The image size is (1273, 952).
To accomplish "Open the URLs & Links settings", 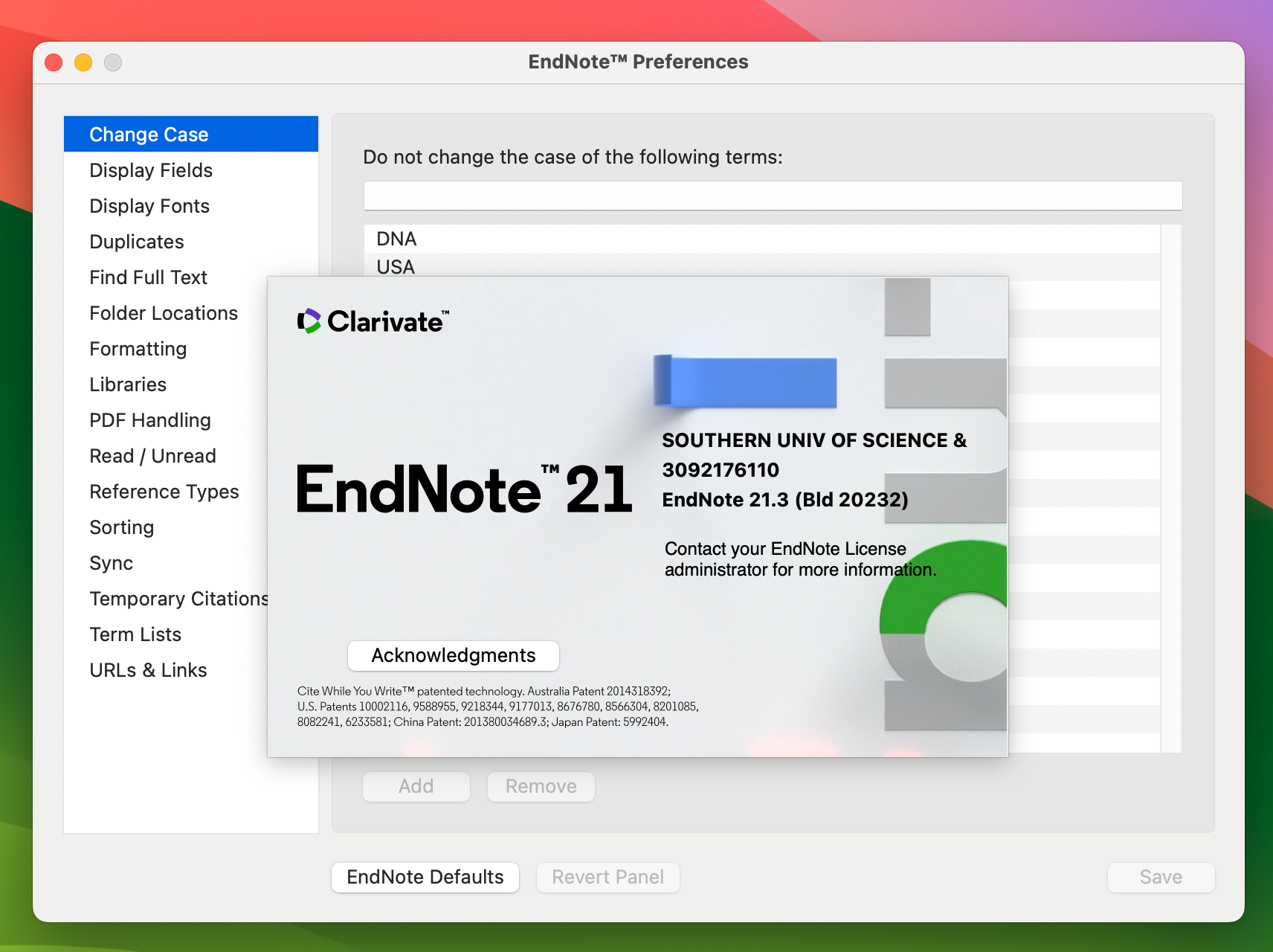I will 148,669.
